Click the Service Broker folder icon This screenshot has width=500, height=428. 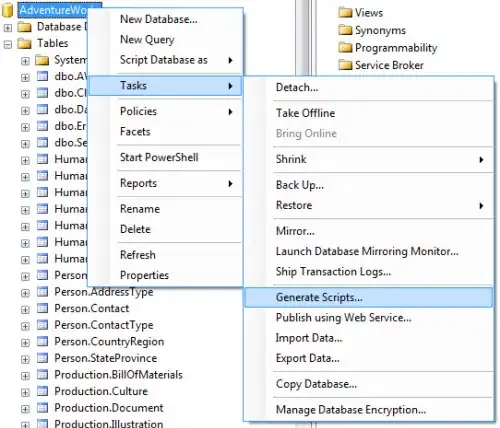coord(345,65)
